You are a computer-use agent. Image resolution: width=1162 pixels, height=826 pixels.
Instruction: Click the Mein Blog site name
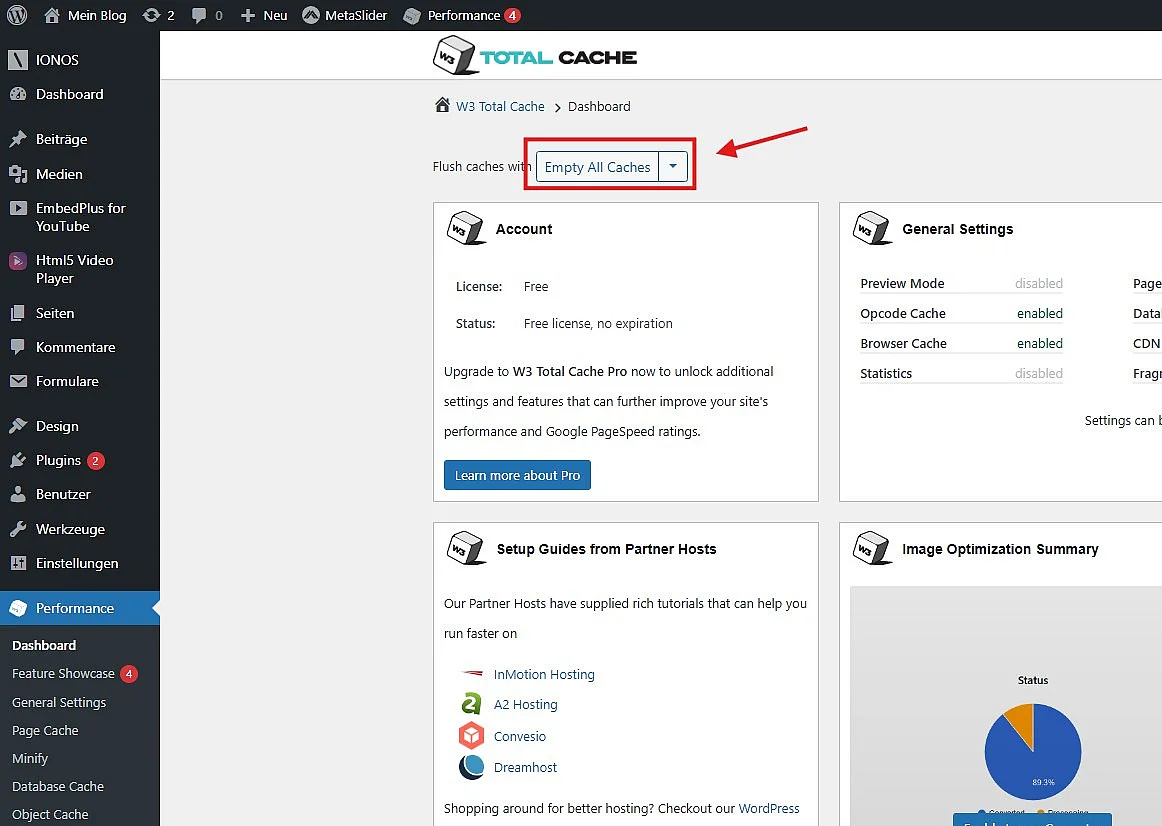97,16
